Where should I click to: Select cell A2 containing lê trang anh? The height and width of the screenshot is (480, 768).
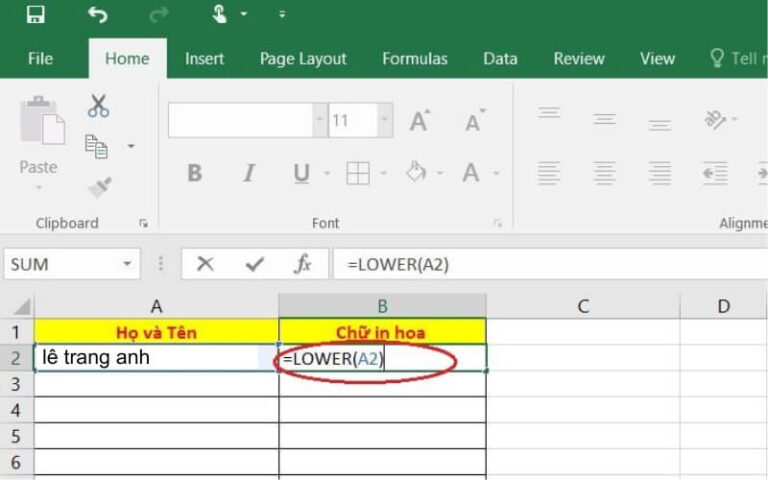pyautogui.click(x=156, y=358)
